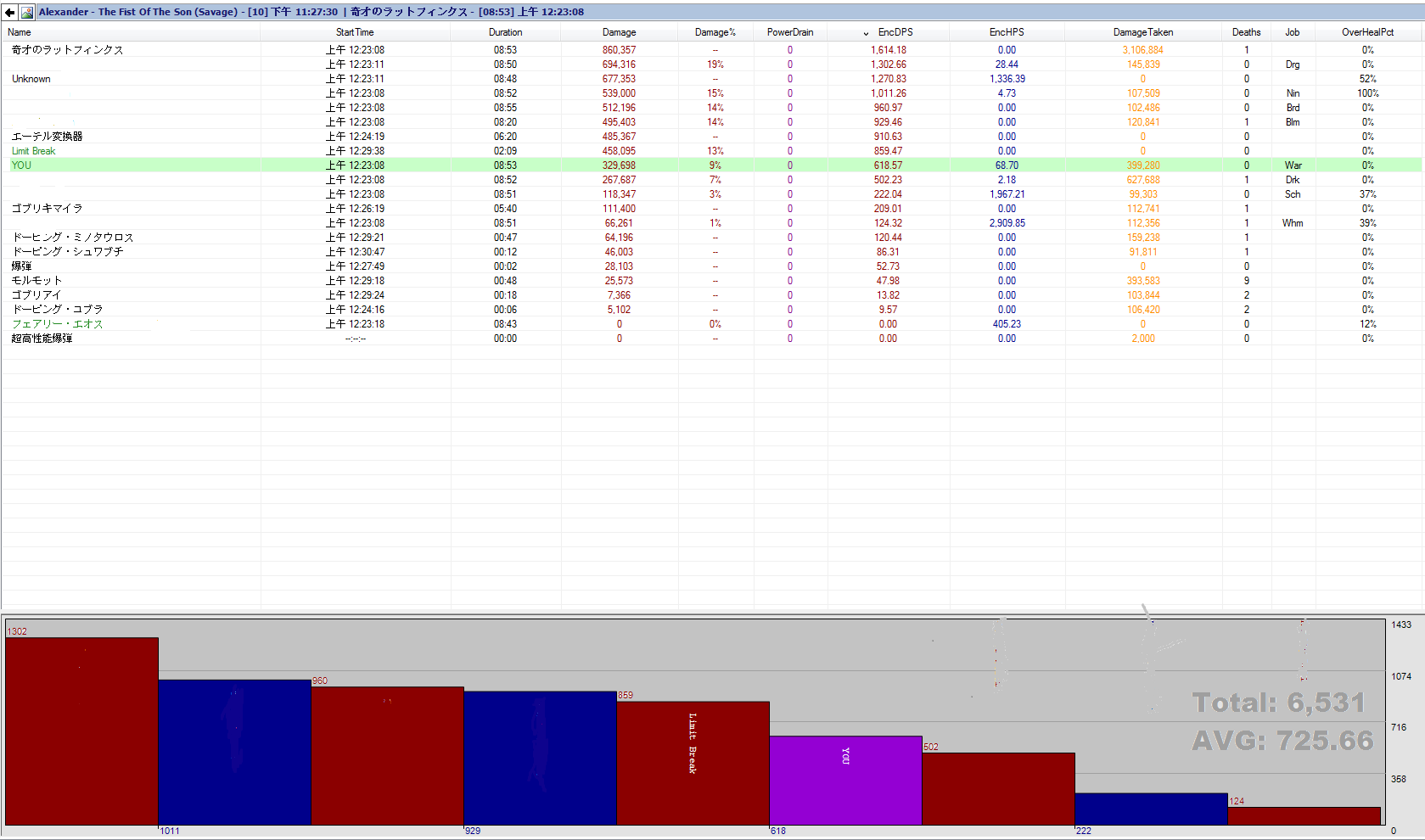Select the red graph bar labeled 502
The height and width of the screenshot is (840, 1425).
[998, 788]
